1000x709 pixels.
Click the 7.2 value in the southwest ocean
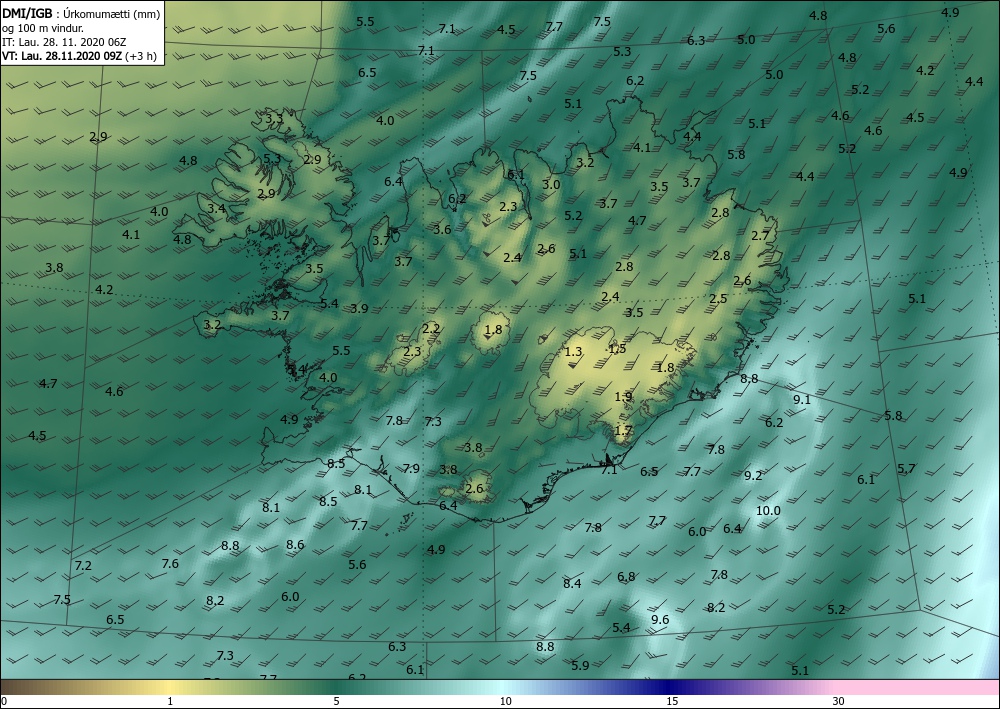pyautogui.click(x=83, y=566)
